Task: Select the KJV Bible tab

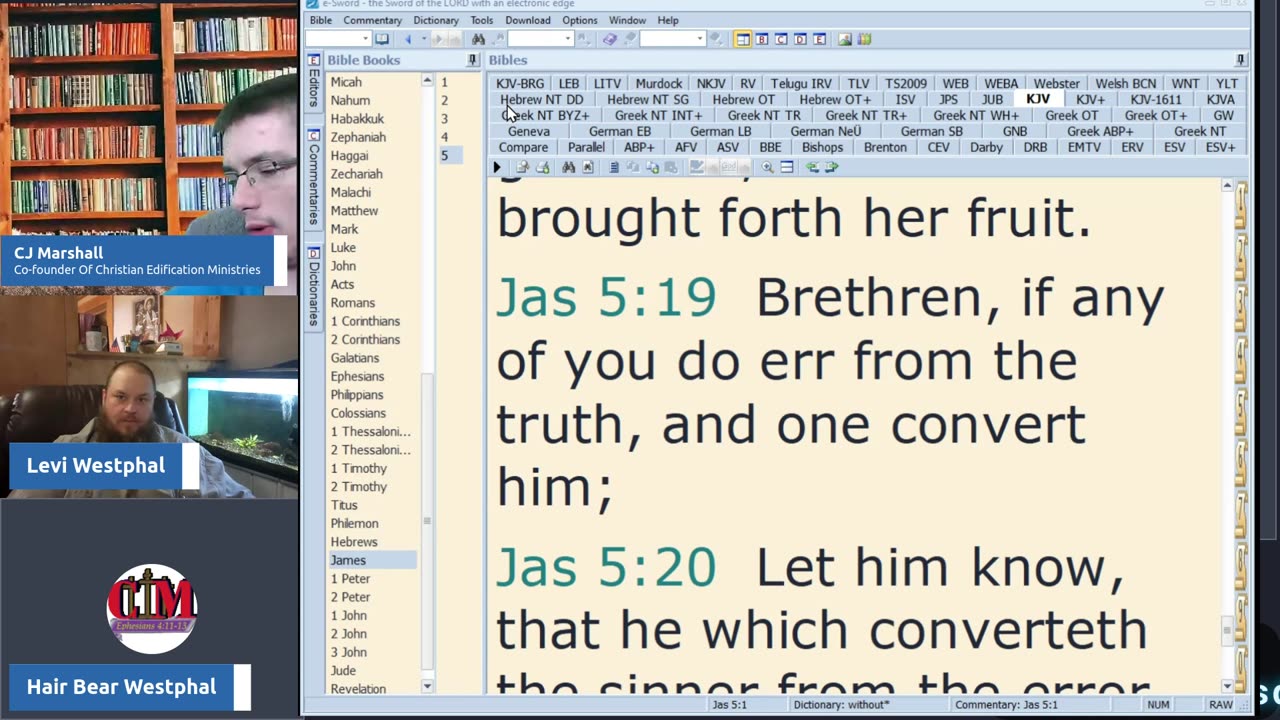Action: [x=1038, y=99]
